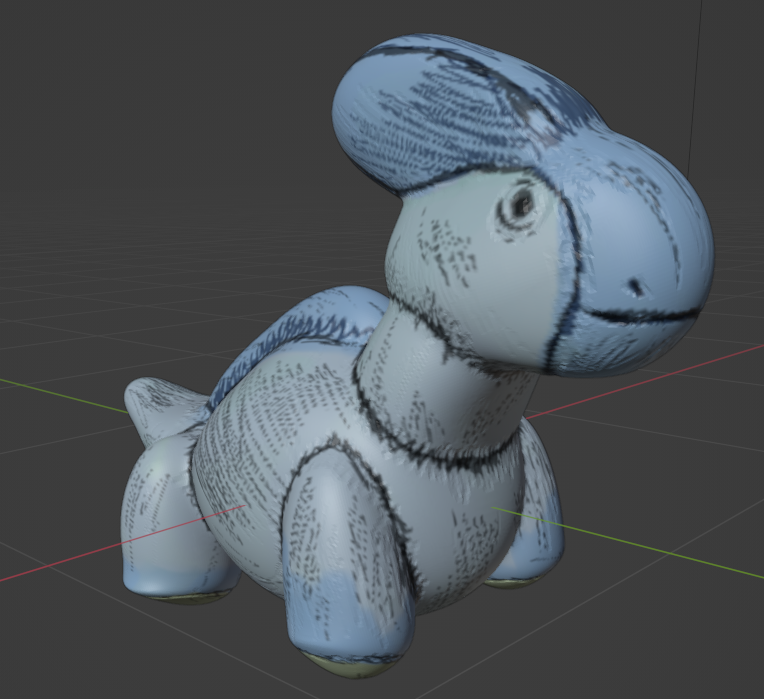This screenshot has height=699, width=764.
Task: Click the black mouth line on snout
Action: pos(640,318)
